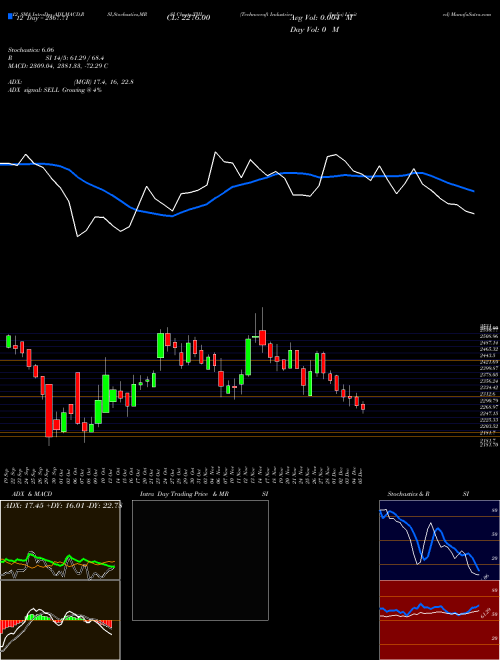The height and width of the screenshot is (660, 500).
Task: Click the ADX signal: SELL Growing text
Action: pyautogui.click(x=55, y=90)
